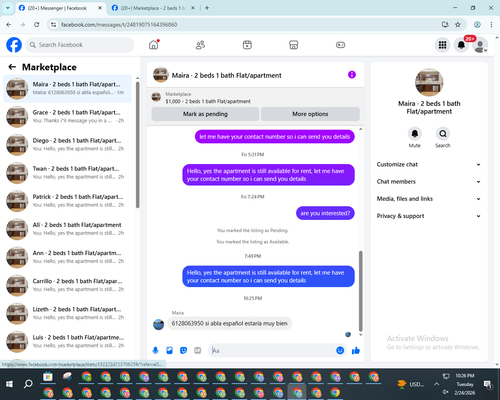Open a new browser tab
The image size is (500, 400).
coord(207,8)
